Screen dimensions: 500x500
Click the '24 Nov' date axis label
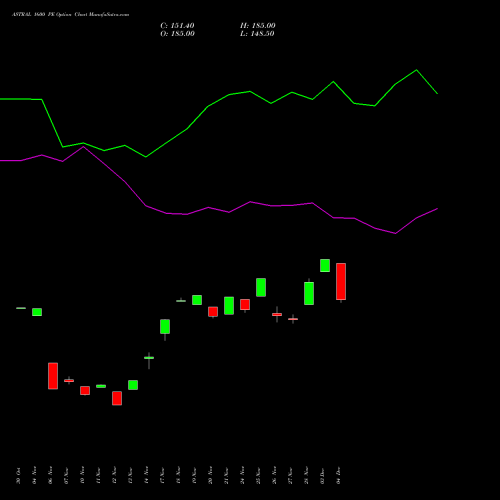(242, 475)
